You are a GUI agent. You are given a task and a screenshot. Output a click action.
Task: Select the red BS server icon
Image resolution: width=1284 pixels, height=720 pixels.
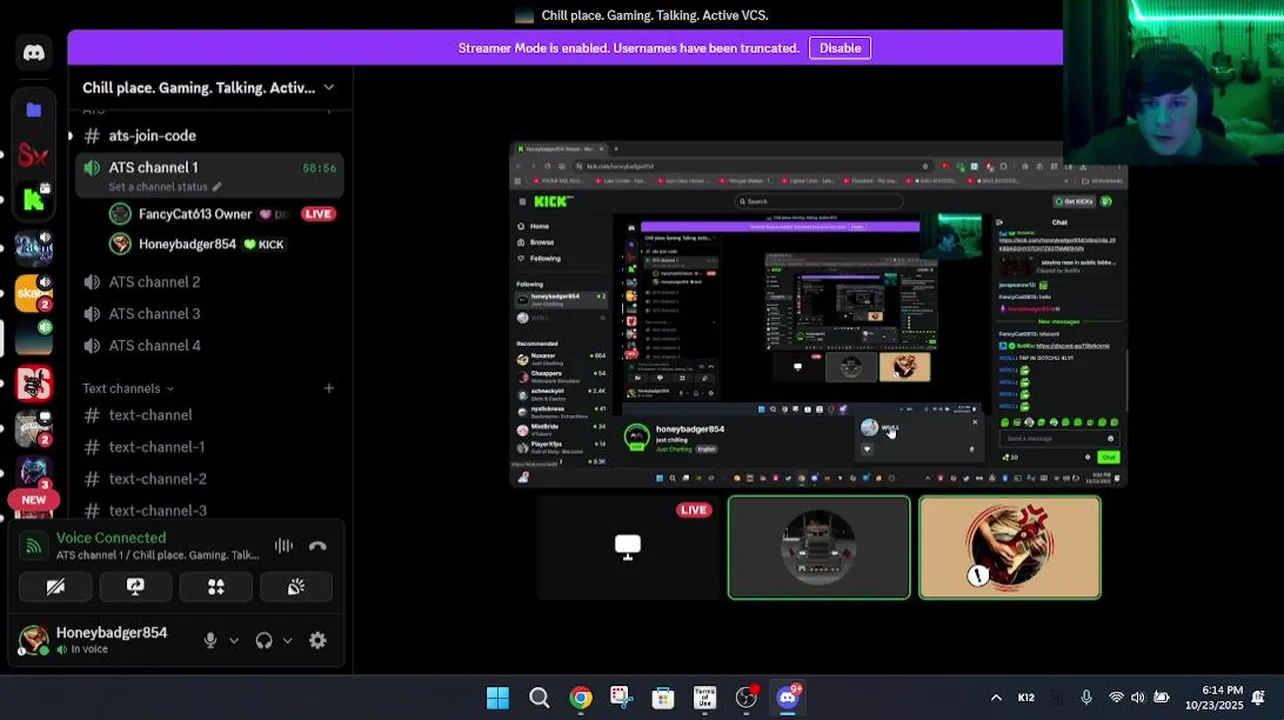tap(34, 384)
